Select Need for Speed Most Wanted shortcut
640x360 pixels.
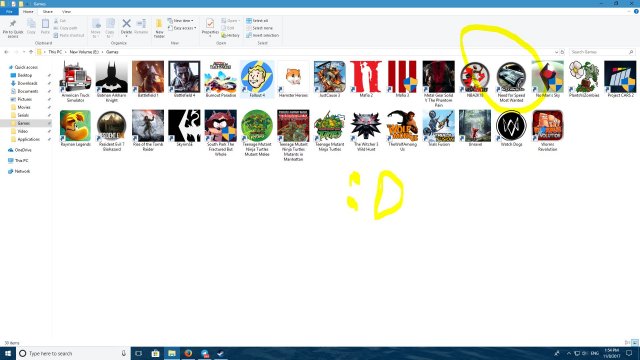tap(511, 81)
